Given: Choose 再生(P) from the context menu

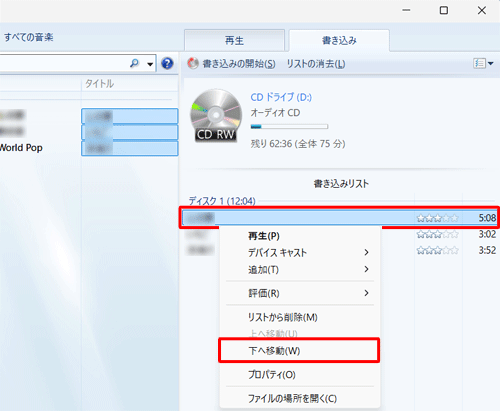Looking at the screenshot, I should (264, 236).
